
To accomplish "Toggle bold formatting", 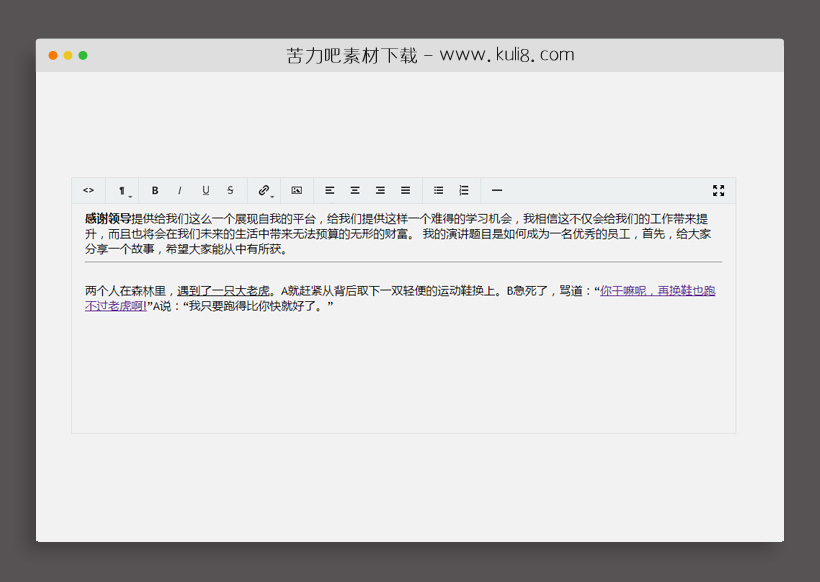I will (x=155, y=190).
